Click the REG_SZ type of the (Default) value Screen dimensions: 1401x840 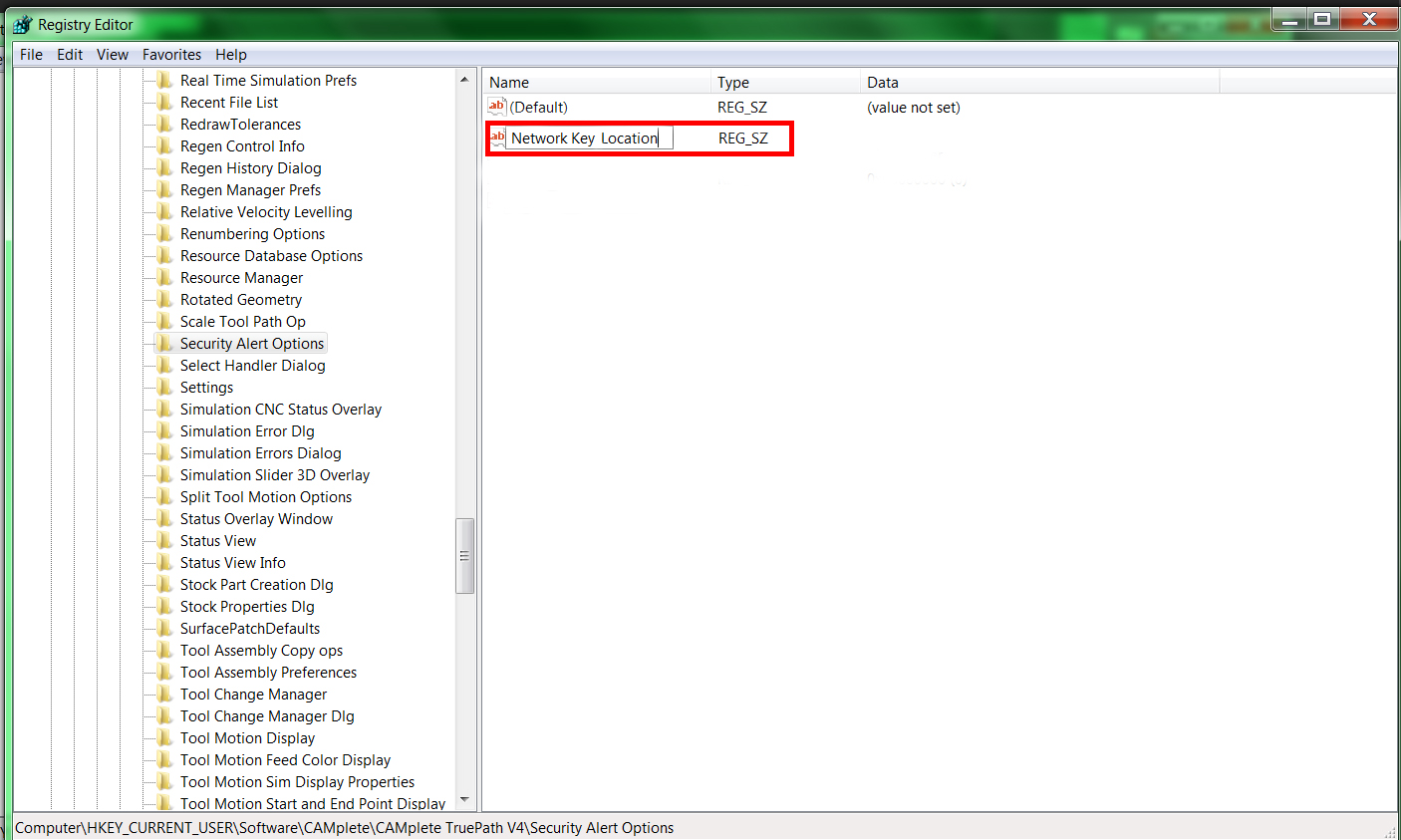click(x=742, y=108)
